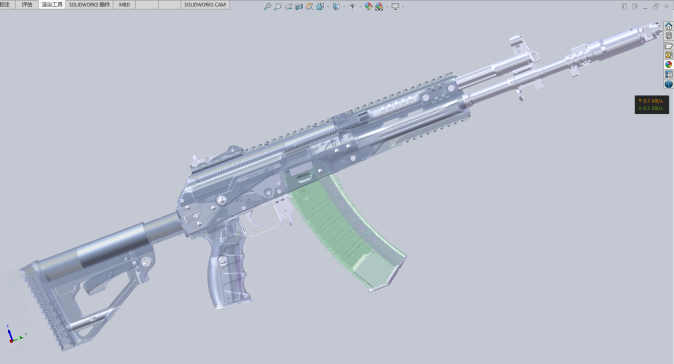Click the Zoom to Fit icon
This screenshot has height=364, width=674.
268,6
